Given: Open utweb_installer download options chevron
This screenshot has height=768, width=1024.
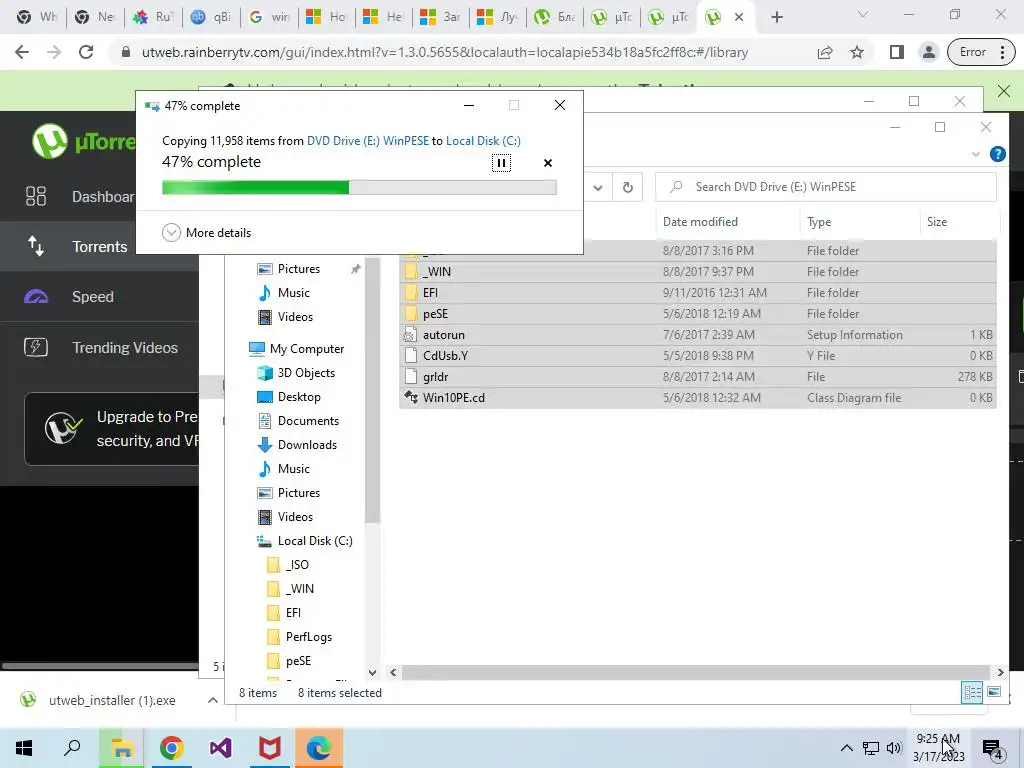Looking at the screenshot, I should coord(212,700).
